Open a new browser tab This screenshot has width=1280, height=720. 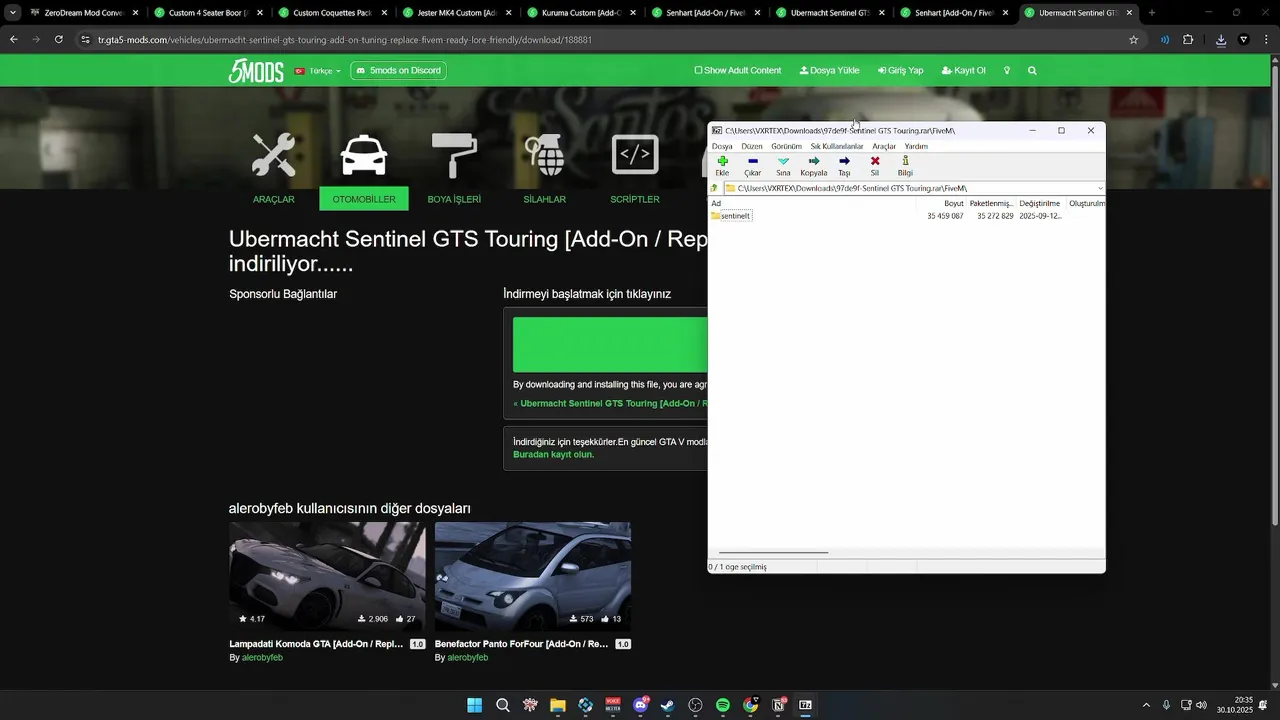coord(1152,13)
